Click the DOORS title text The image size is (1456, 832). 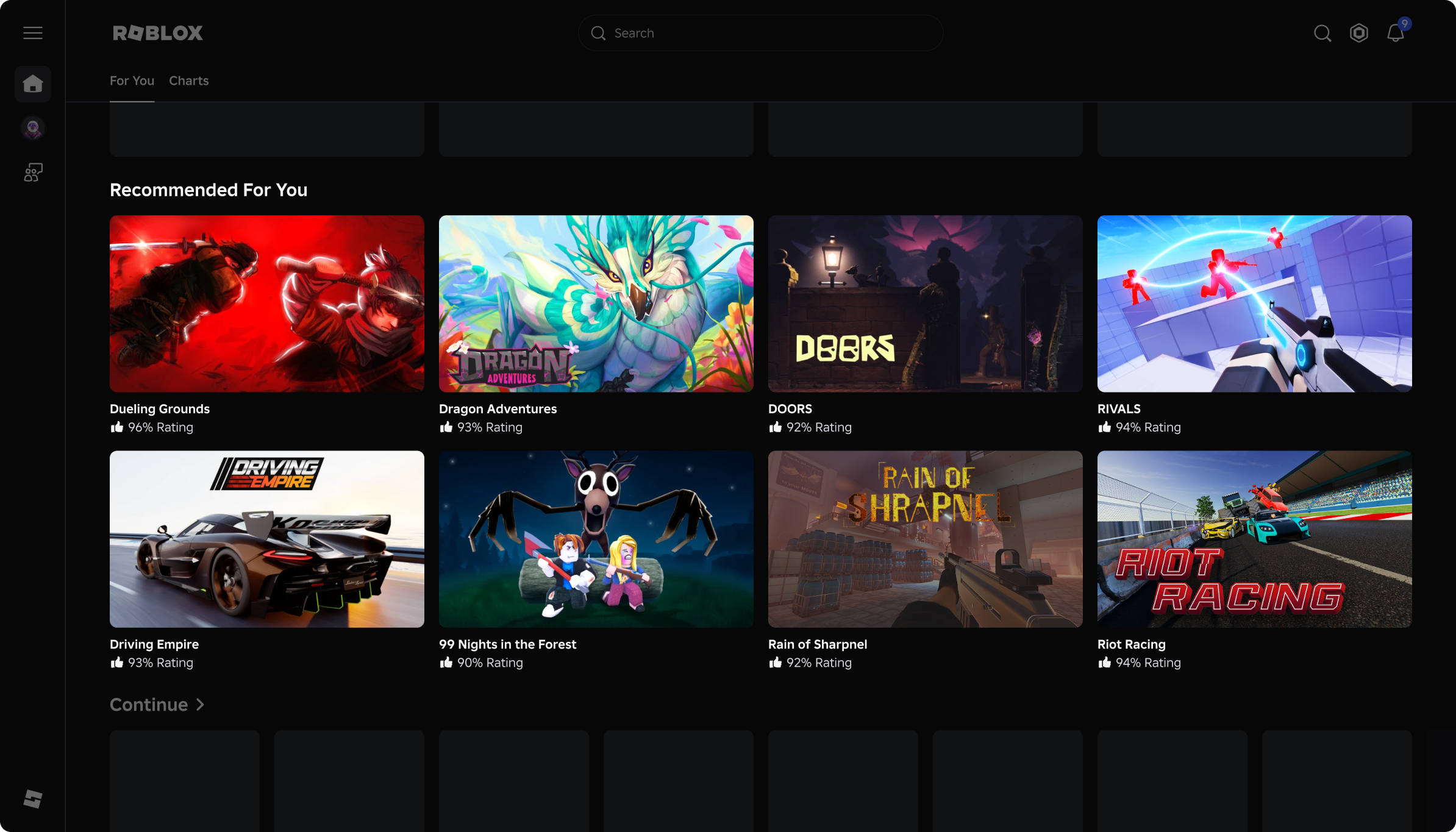(790, 409)
